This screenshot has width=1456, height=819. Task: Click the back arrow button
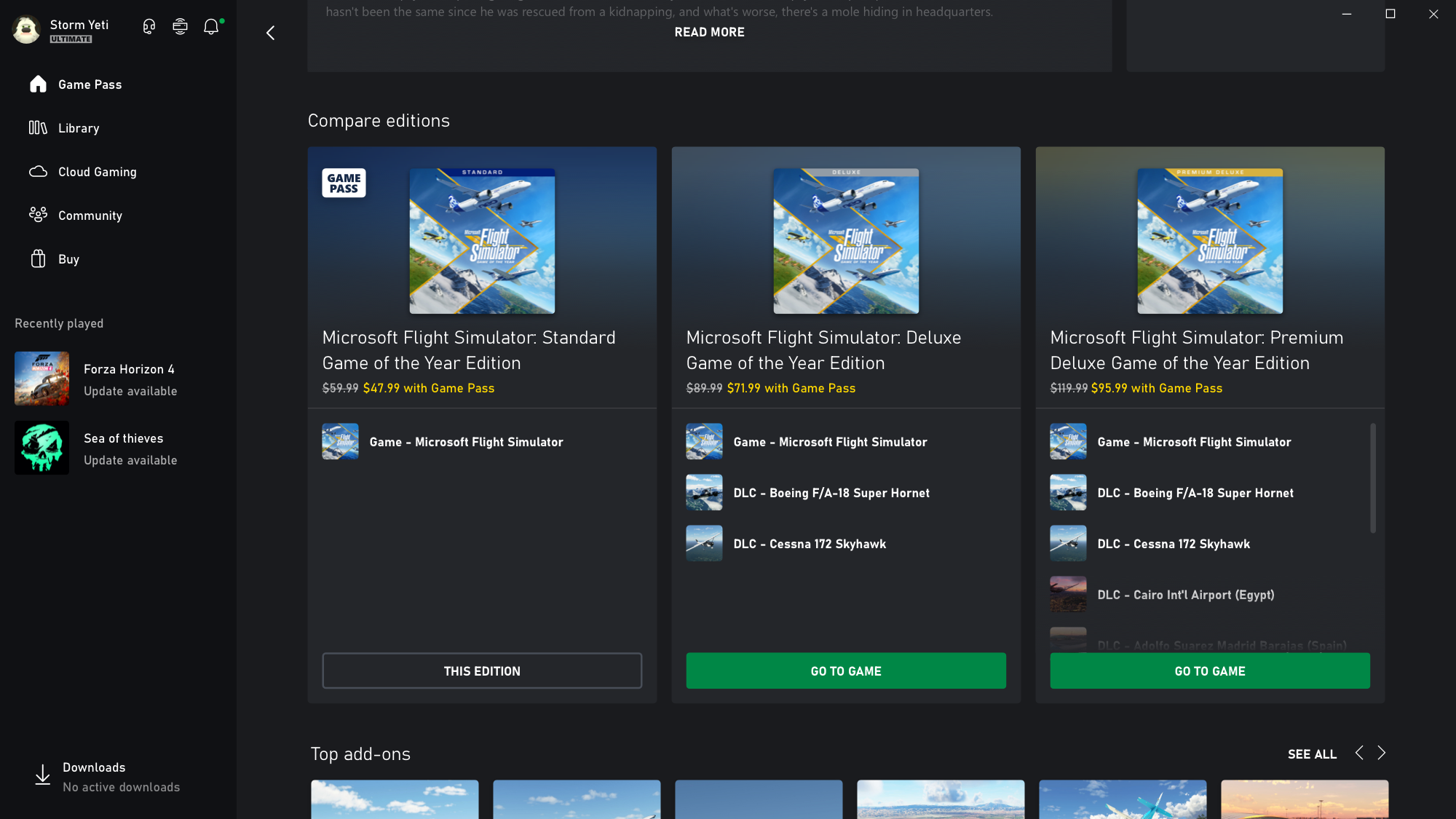pyautogui.click(x=271, y=33)
